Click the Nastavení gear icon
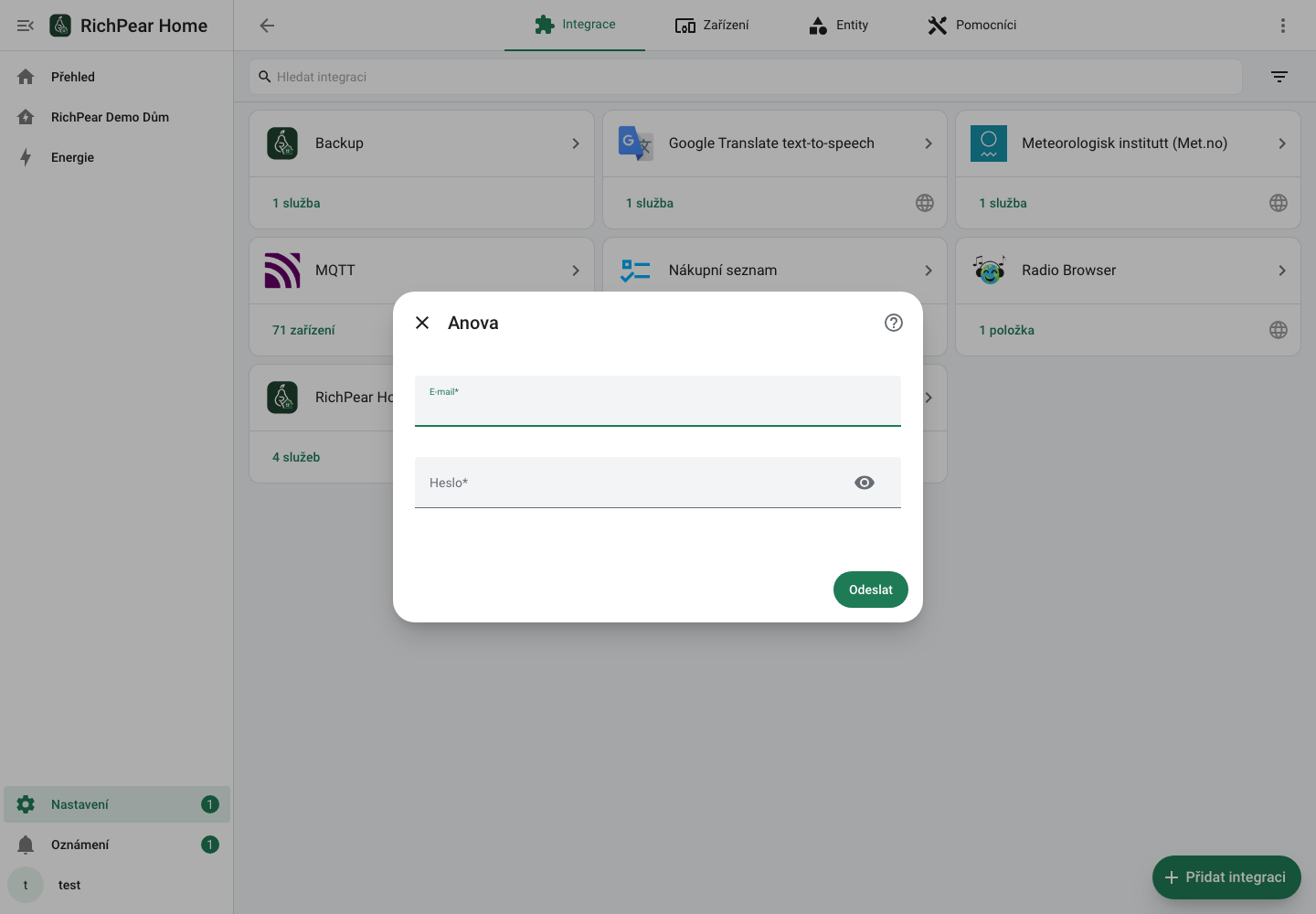Viewport: 1316px width, 914px height. point(26,804)
